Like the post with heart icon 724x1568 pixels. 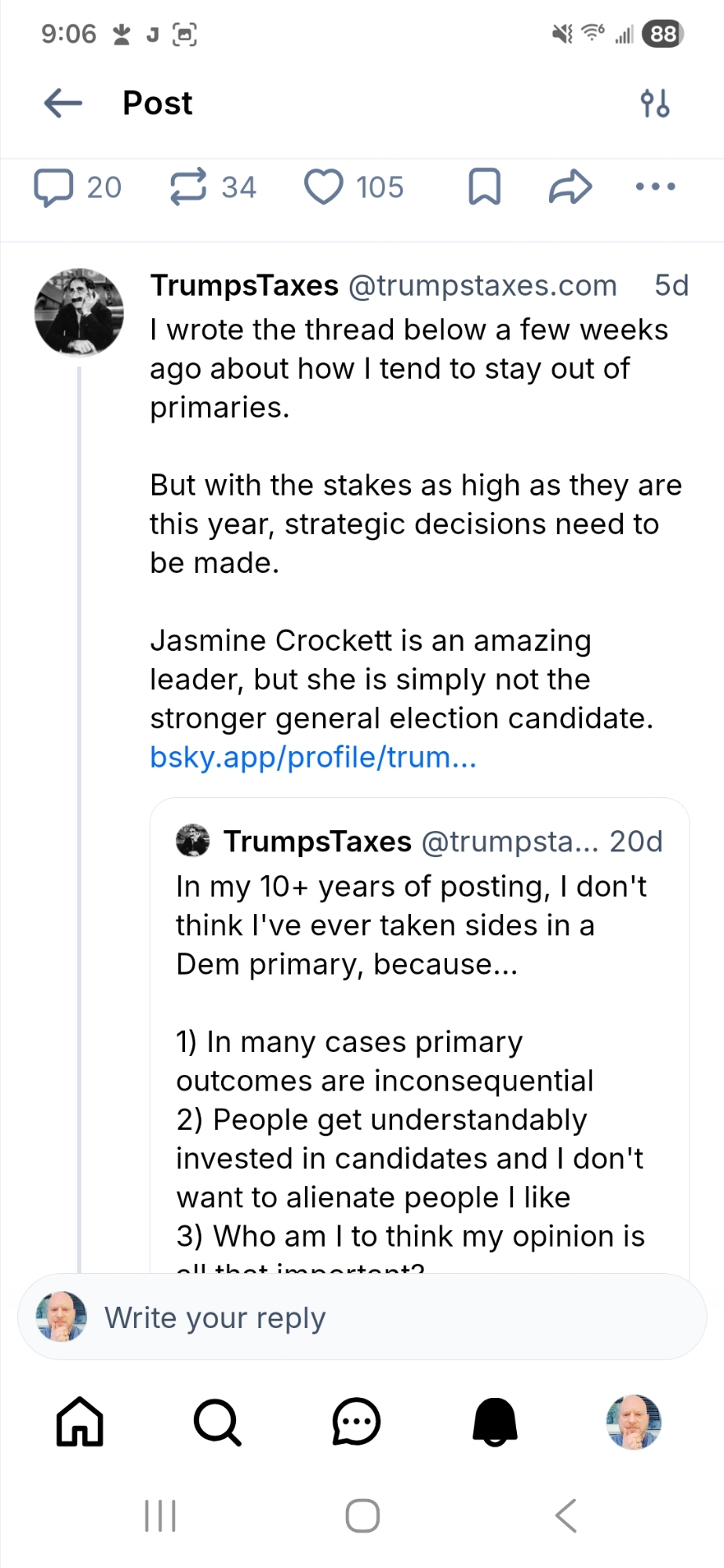click(323, 187)
